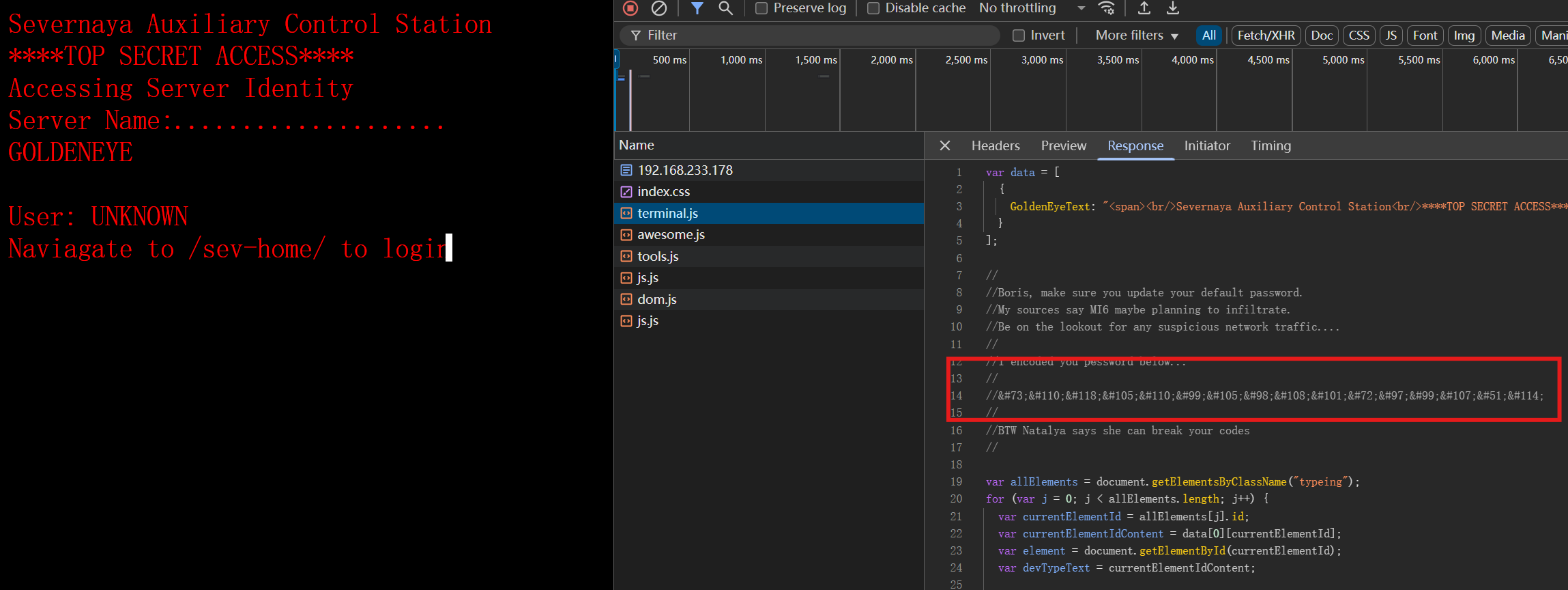Click the Natalya comment on line 16
Screen dimensions: 1568x590
pos(1118,431)
